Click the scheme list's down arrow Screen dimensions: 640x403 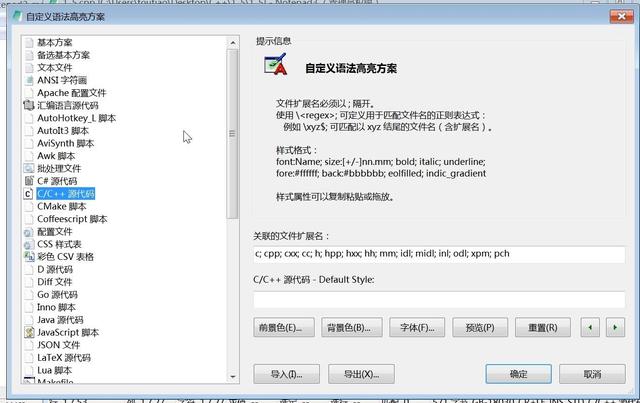tap(233, 376)
